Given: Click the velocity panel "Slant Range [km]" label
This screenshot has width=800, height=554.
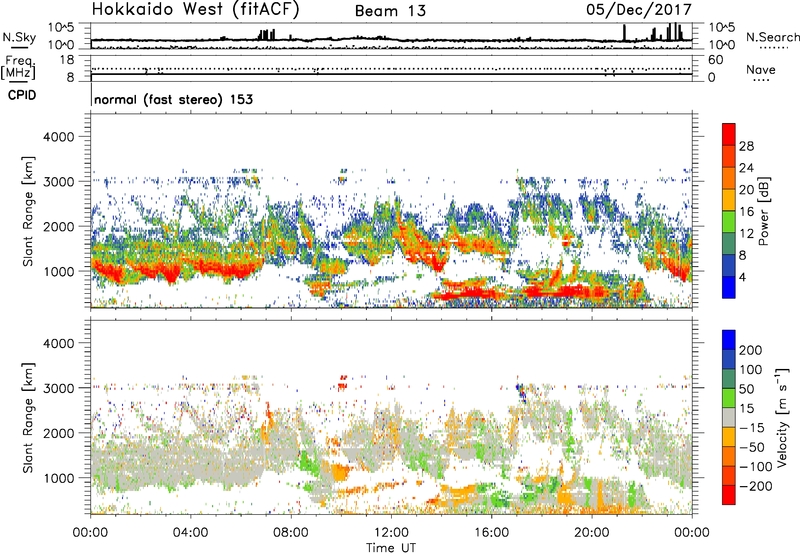Looking at the screenshot, I should [x=28, y=418].
